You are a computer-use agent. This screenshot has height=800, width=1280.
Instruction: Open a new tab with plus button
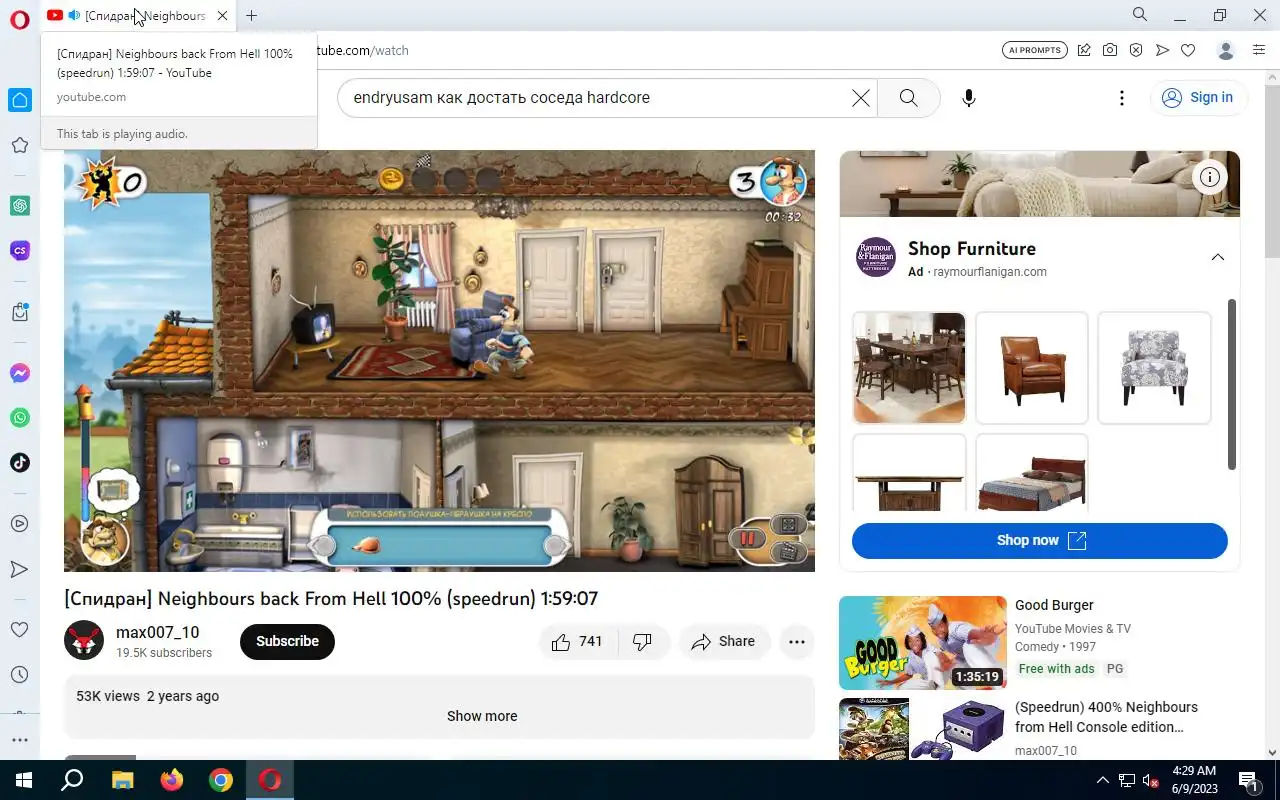tap(251, 15)
